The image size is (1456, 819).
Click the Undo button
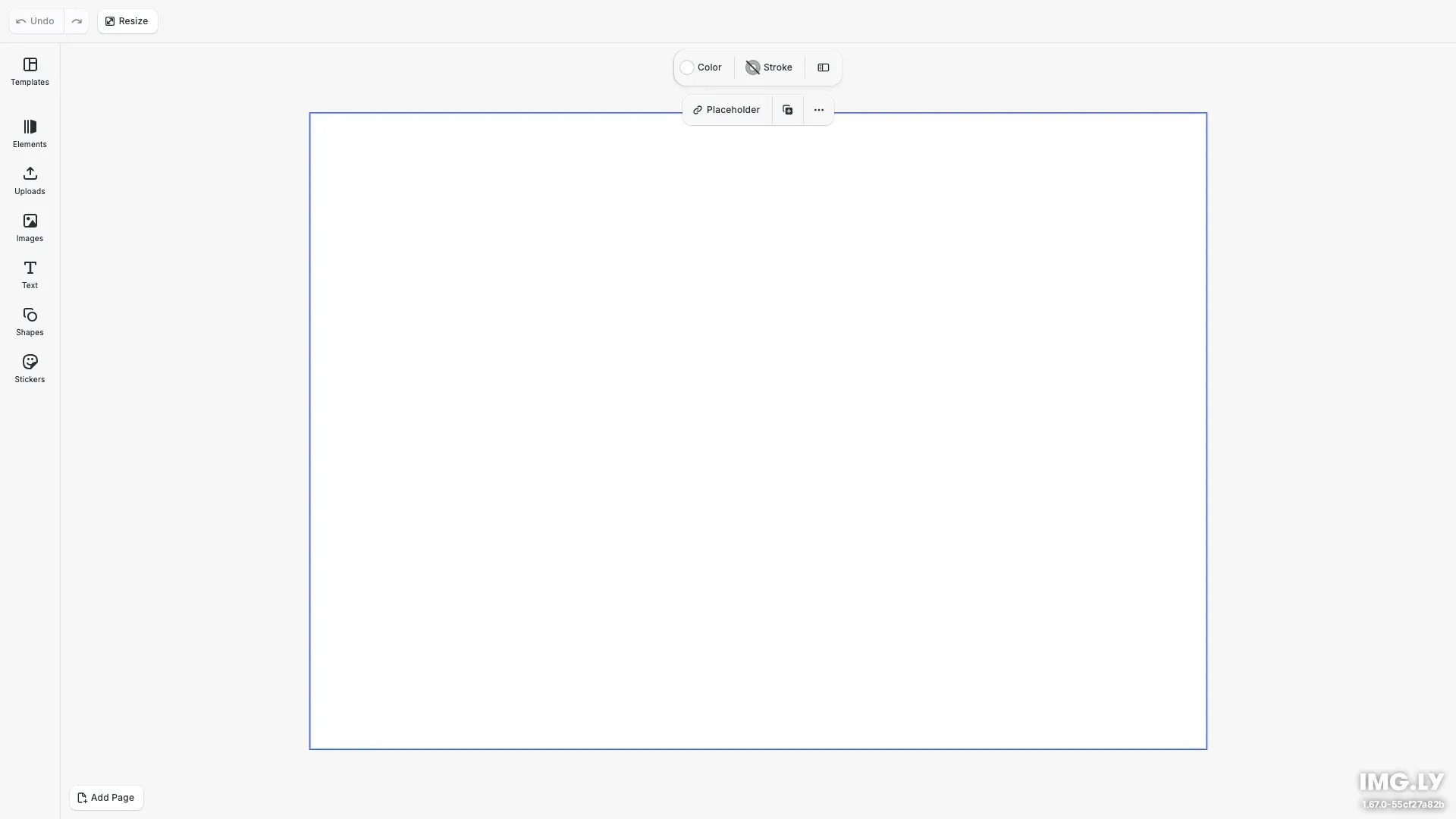pyautogui.click(x=35, y=20)
